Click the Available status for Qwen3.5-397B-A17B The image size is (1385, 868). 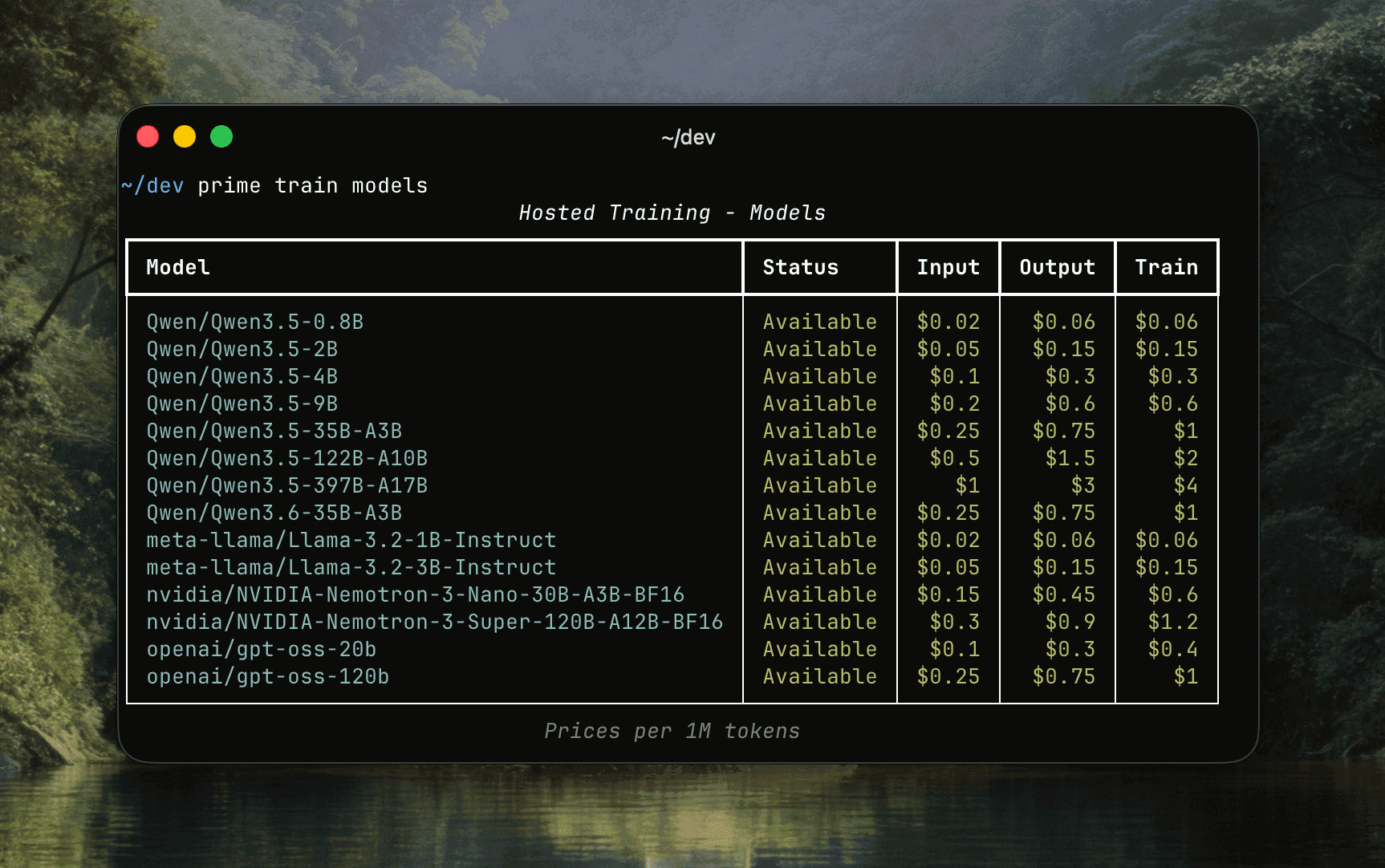pos(820,486)
